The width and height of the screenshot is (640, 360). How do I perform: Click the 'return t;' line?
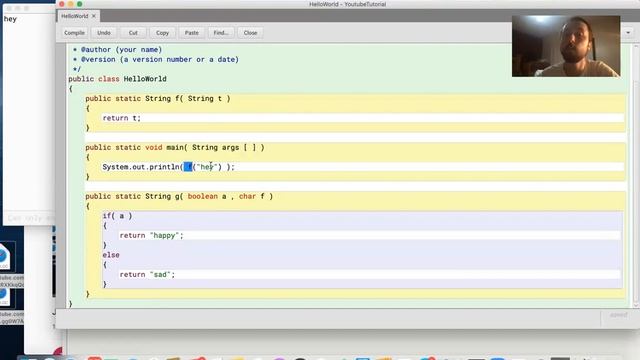[x=122, y=118]
